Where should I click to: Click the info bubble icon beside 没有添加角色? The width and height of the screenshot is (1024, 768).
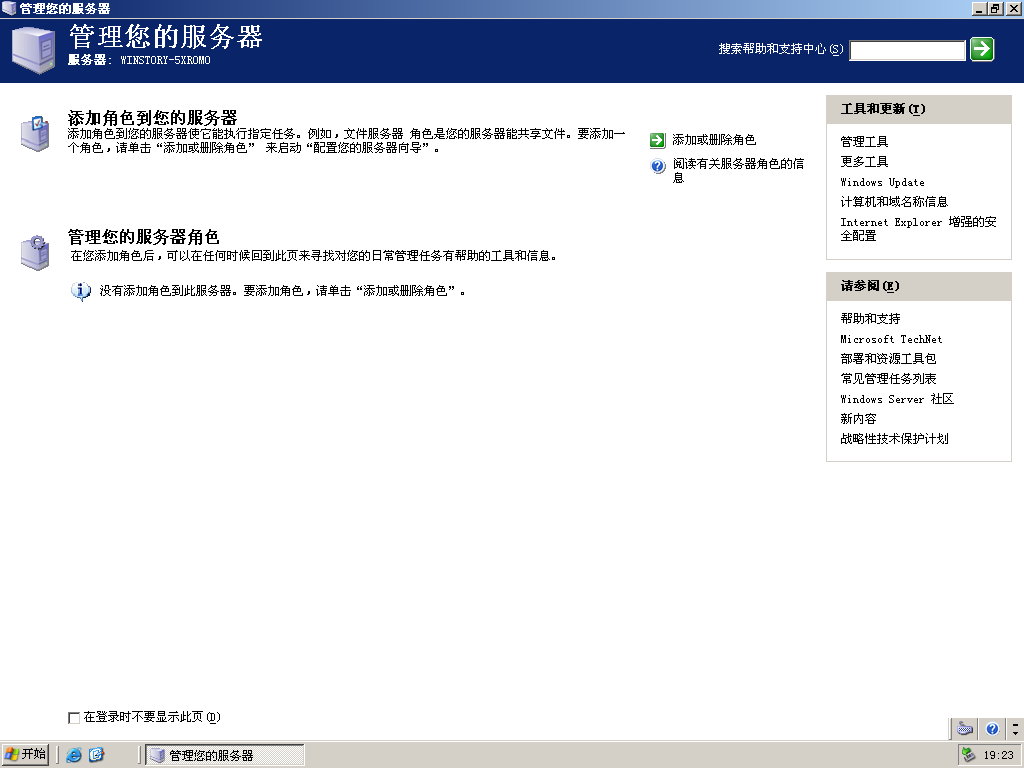(x=80, y=291)
